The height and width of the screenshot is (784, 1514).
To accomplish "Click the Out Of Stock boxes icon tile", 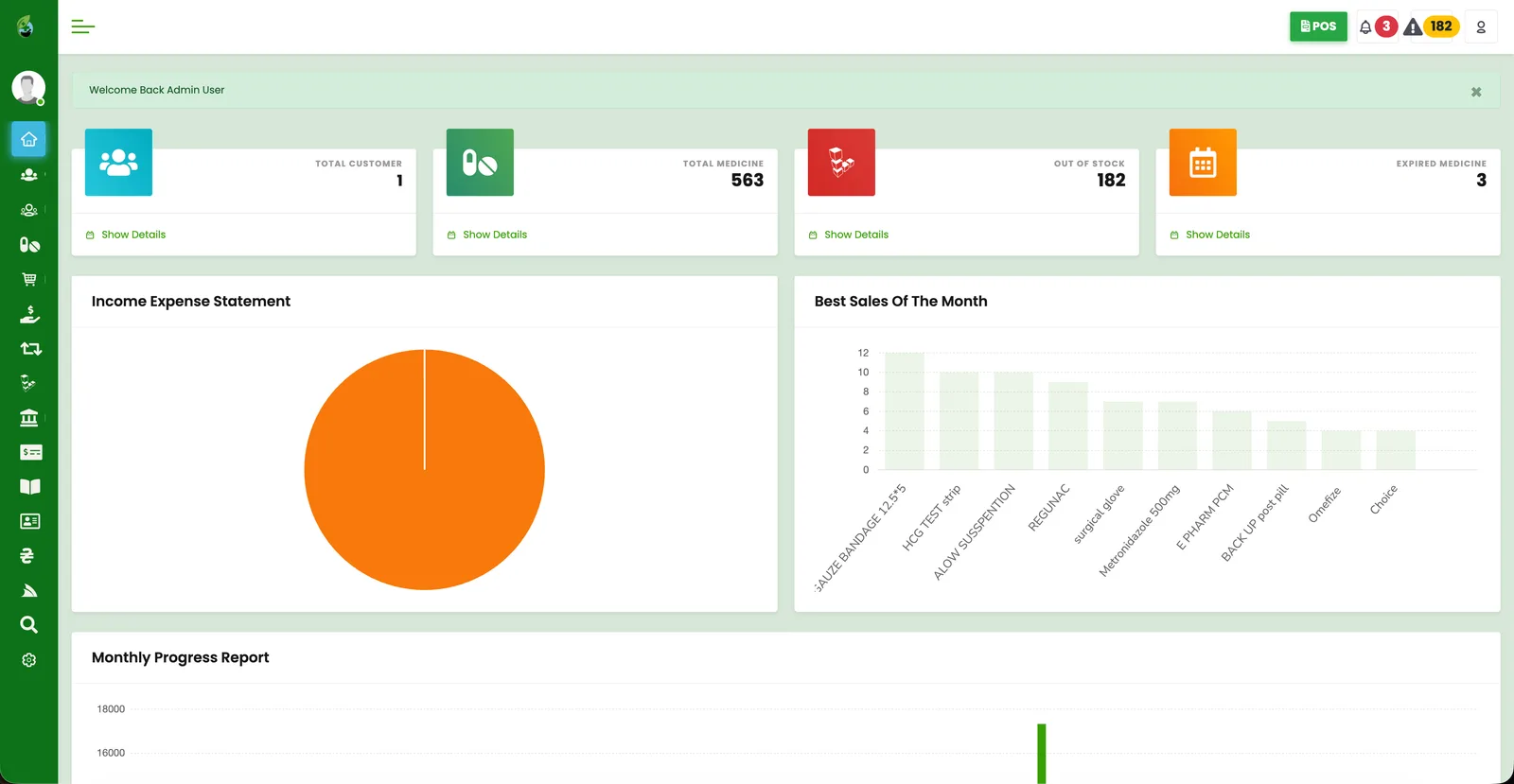I will click(x=841, y=163).
